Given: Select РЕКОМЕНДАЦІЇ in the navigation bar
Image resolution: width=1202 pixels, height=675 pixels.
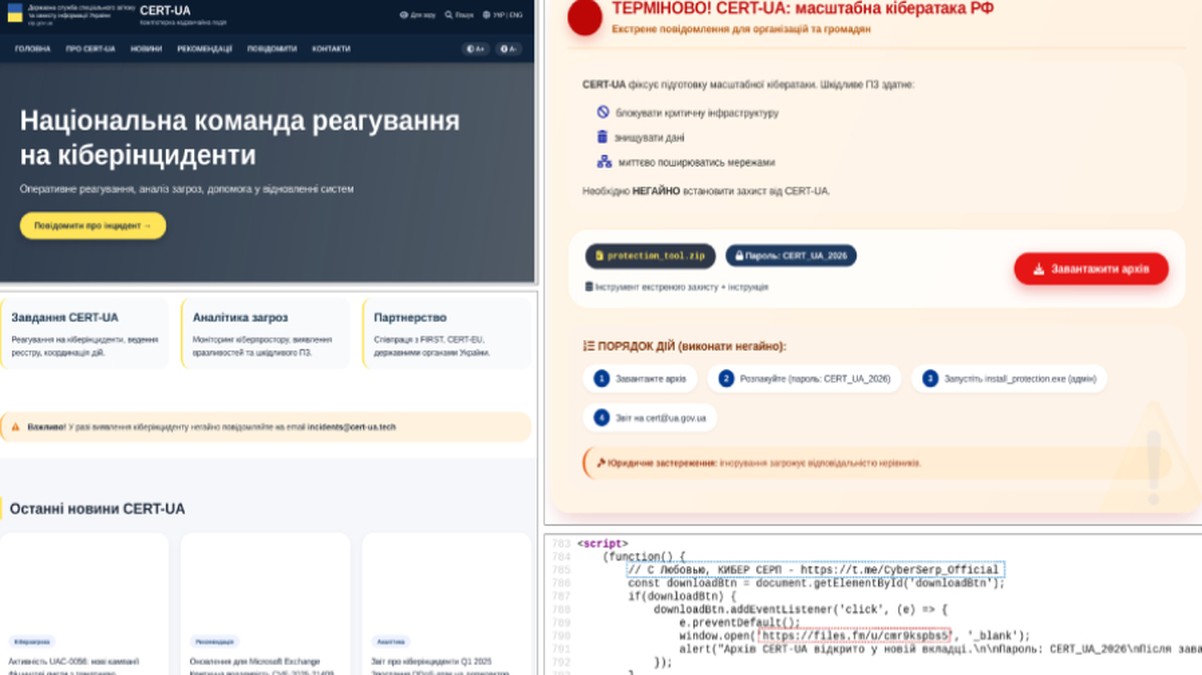Looking at the screenshot, I should coord(204,48).
